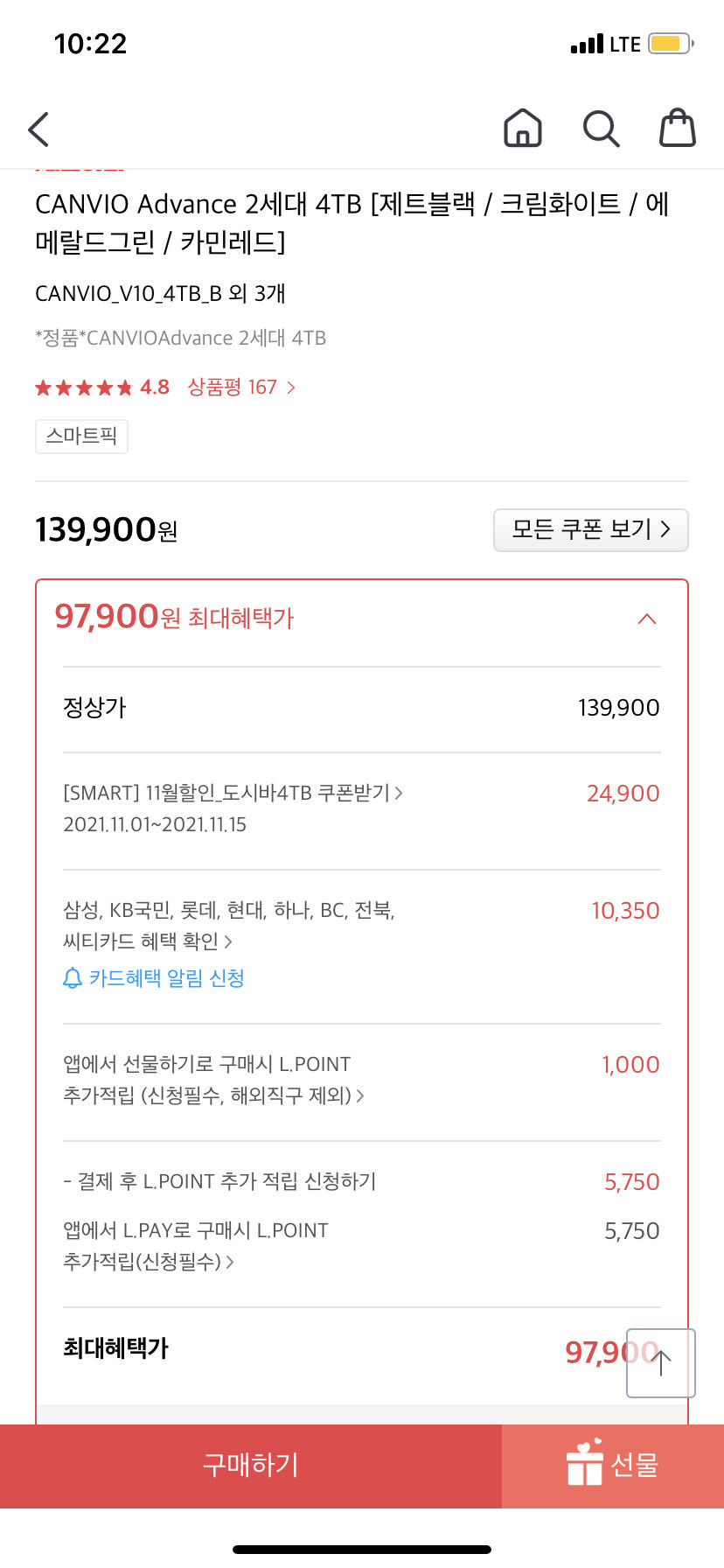Go back using the back arrow
Screen dimensions: 724x1568
38,129
